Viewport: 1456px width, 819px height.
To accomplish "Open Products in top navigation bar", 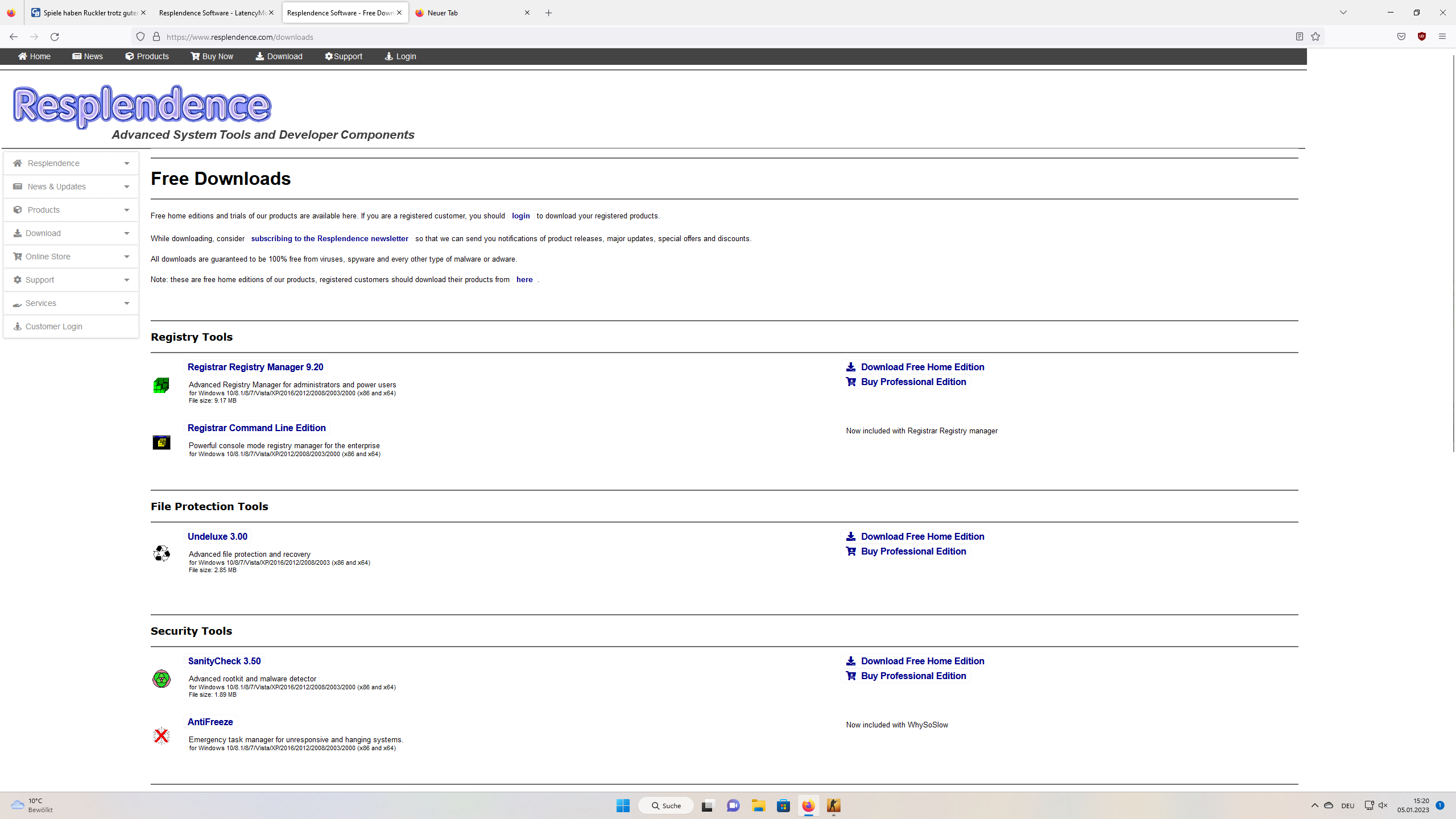I will pyautogui.click(x=147, y=56).
